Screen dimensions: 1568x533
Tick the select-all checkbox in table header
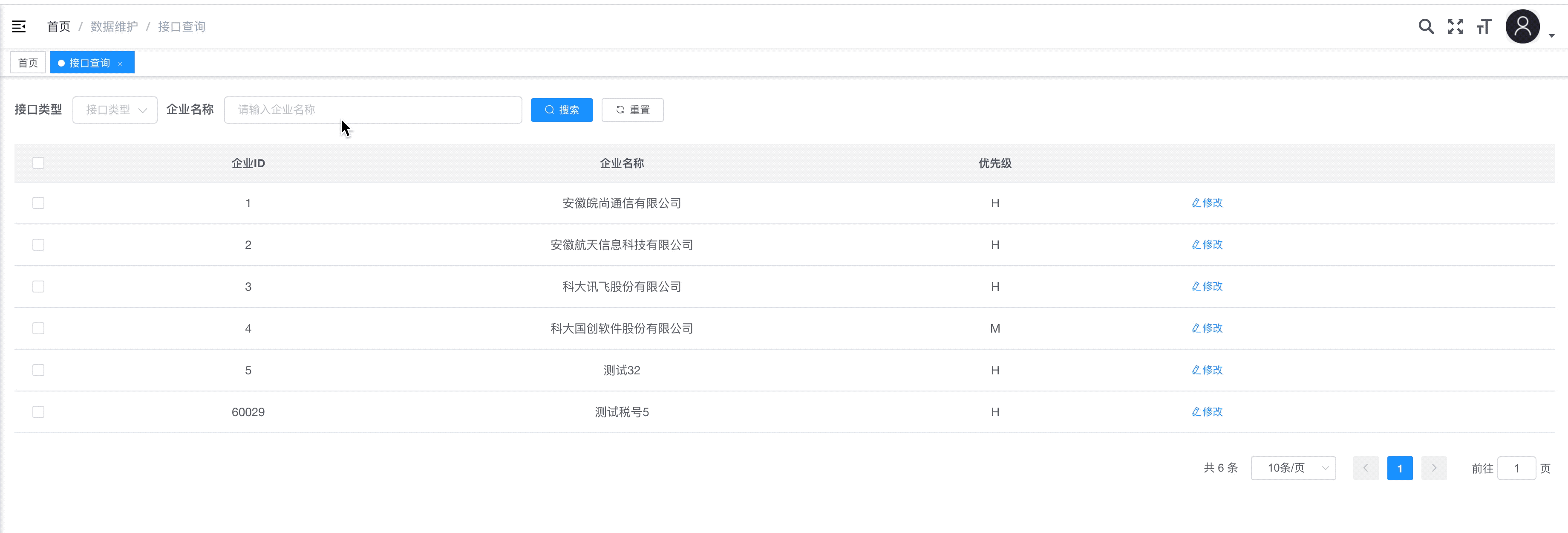38,162
